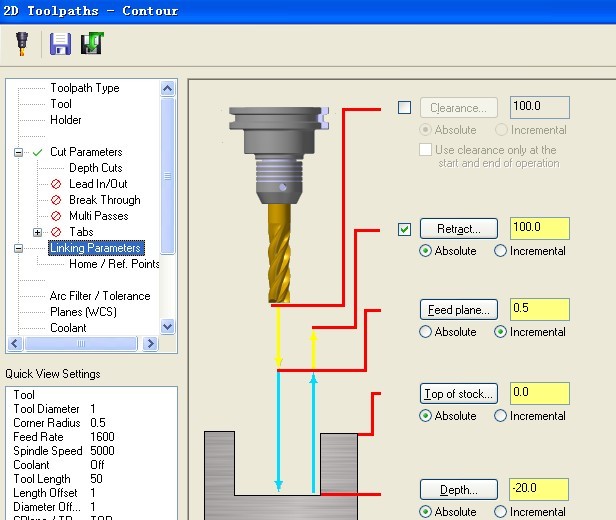Click the Retract value field 100.0
Viewport: 616px width, 520px height.
(540, 228)
